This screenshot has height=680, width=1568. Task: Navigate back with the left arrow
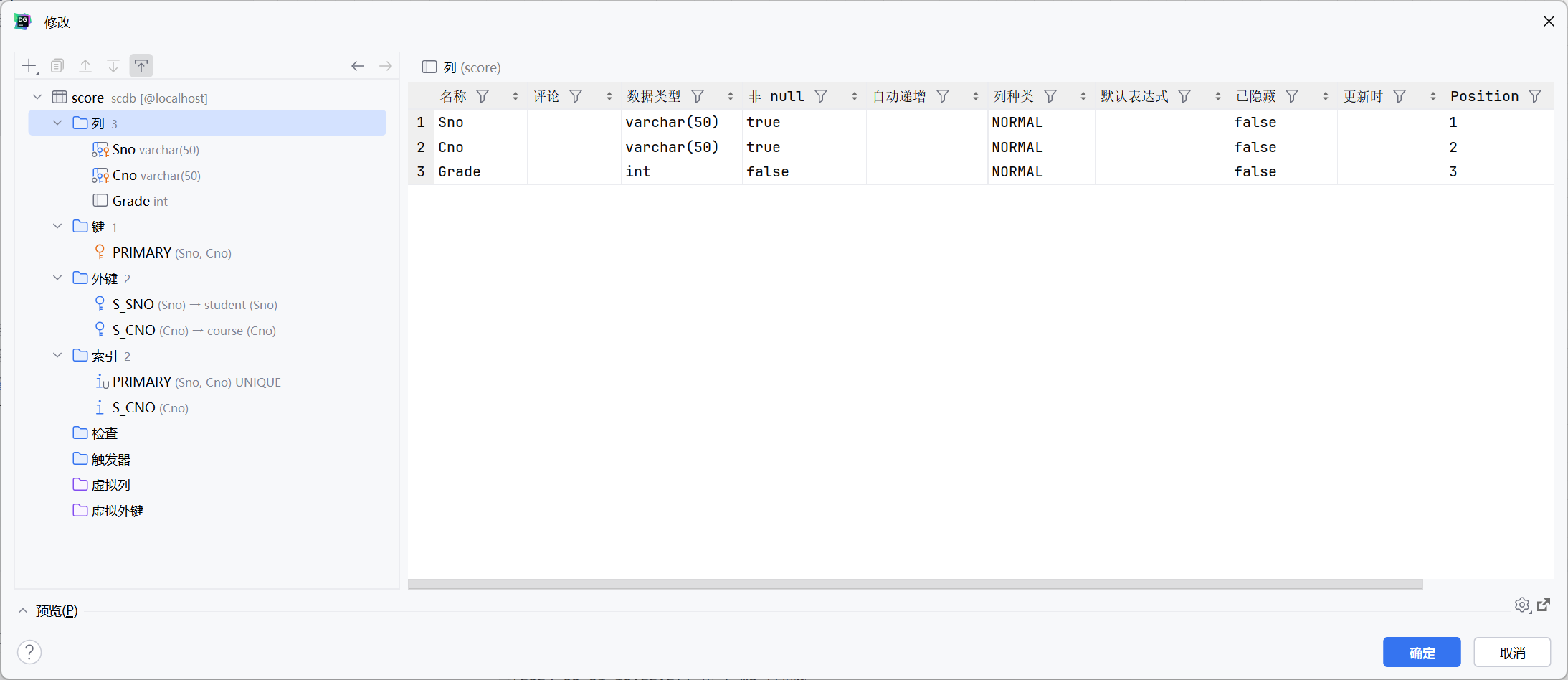[358, 66]
